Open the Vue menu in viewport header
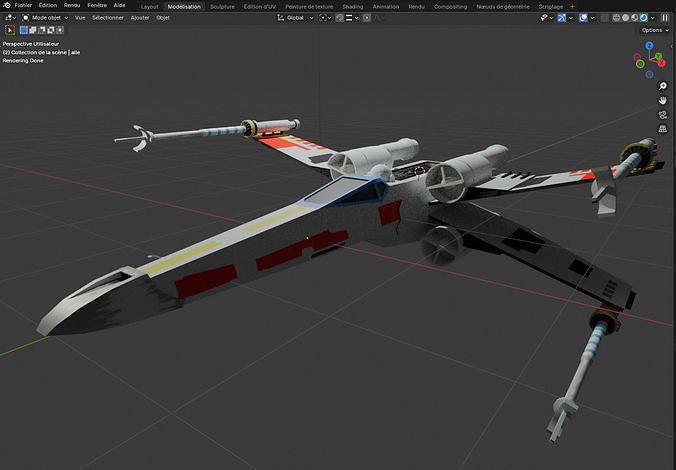The height and width of the screenshot is (470, 676). coord(80,18)
